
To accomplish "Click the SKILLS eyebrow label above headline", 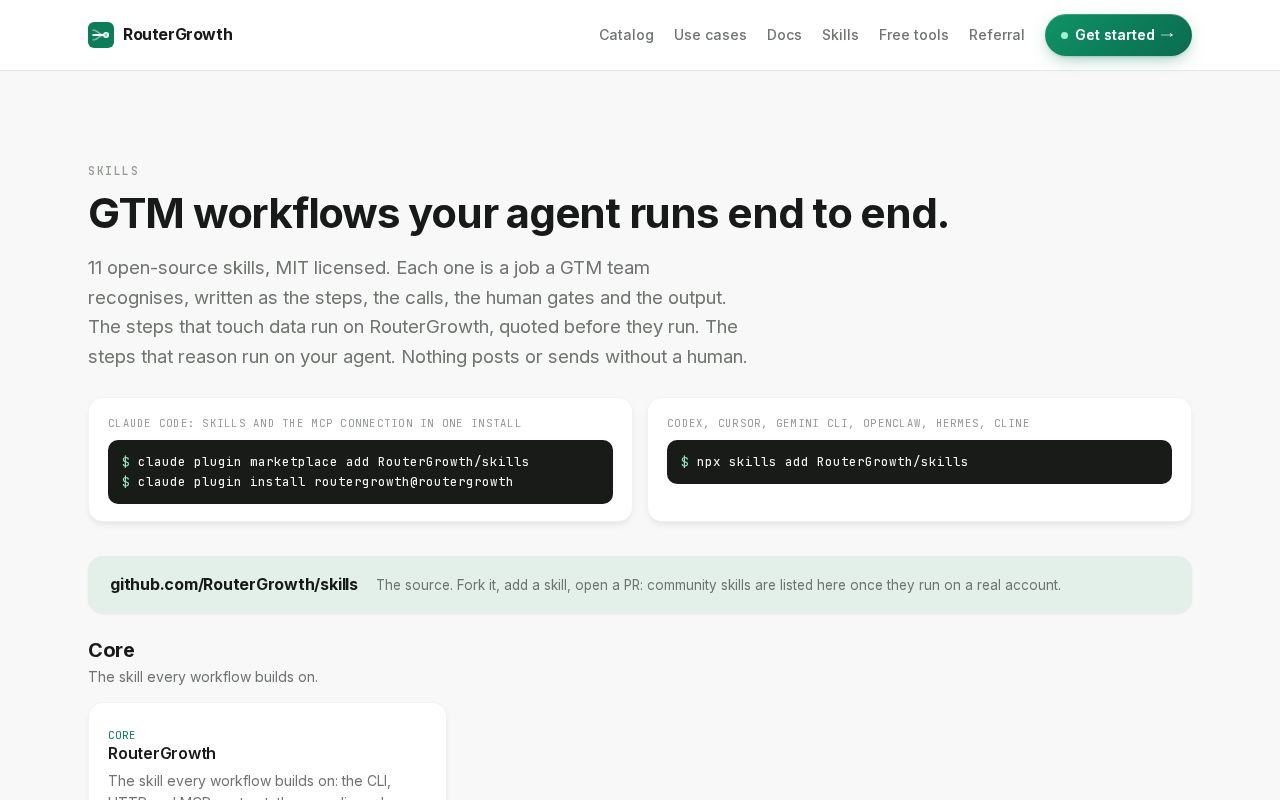I will (113, 171).
